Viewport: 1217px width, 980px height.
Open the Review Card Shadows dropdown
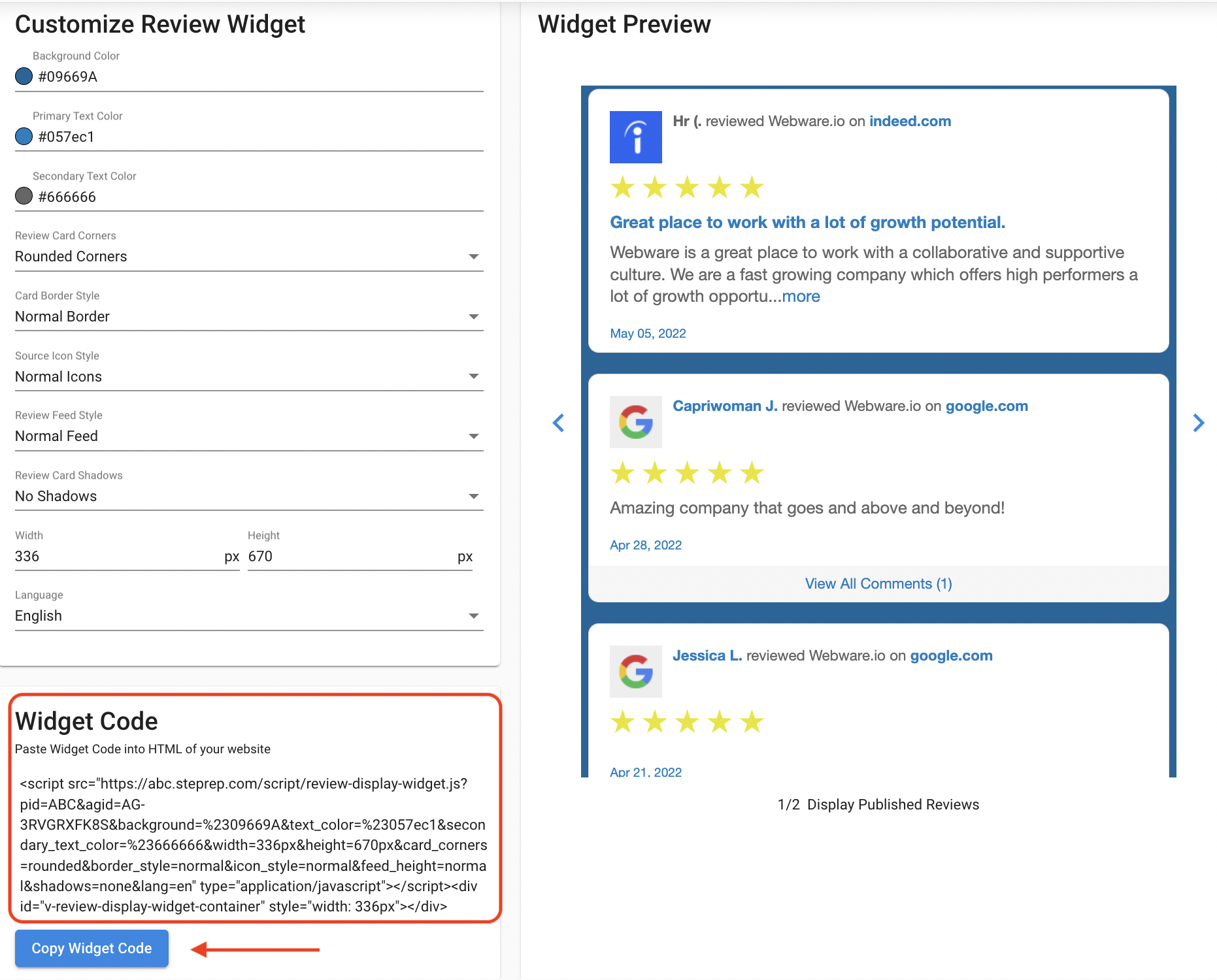(249, 497)
